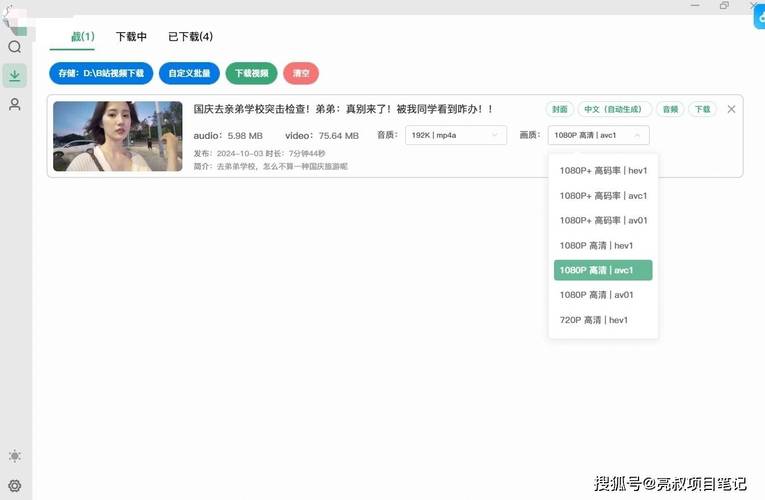Remove the video card with X icon
This screenshot has width=765, height=500.
click(x=731, y=109)
